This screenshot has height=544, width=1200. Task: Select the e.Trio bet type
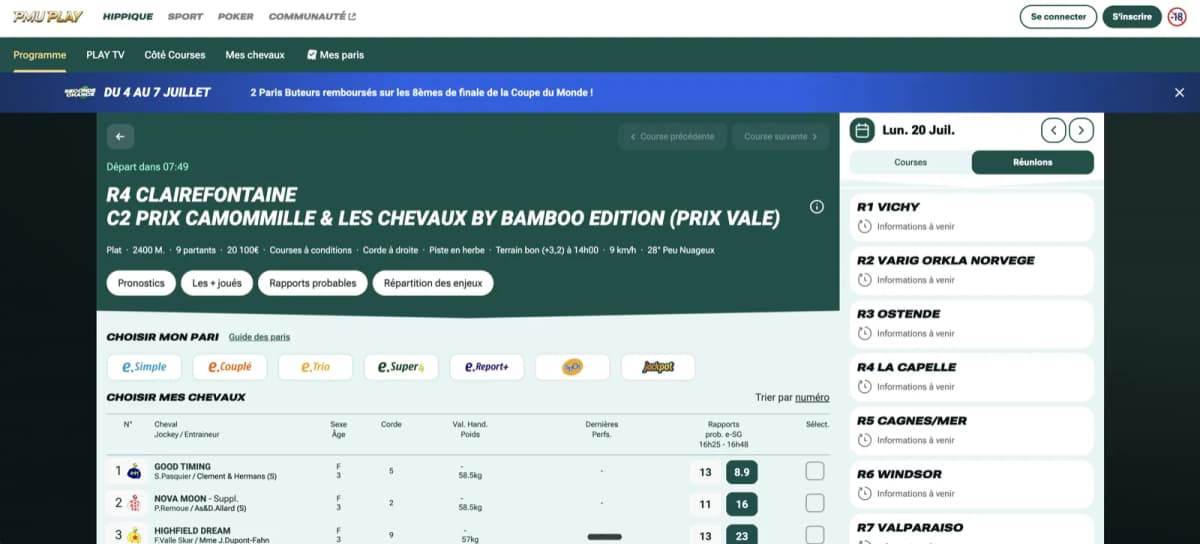coord(315,367)
